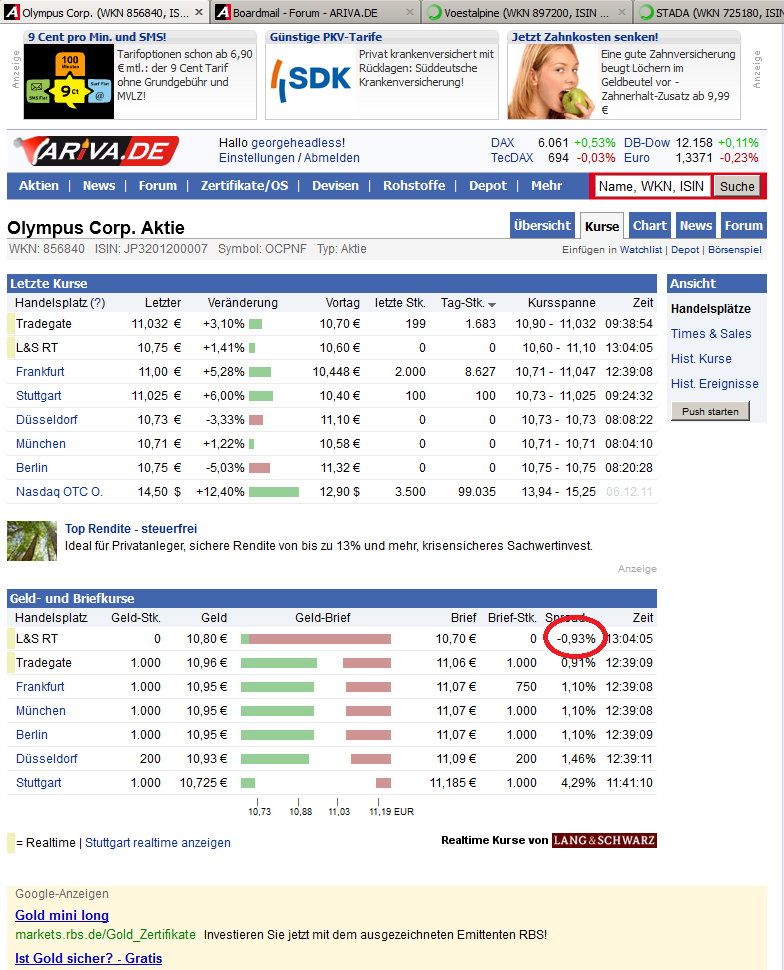Click the Börsenspiel link

[734, 250]
